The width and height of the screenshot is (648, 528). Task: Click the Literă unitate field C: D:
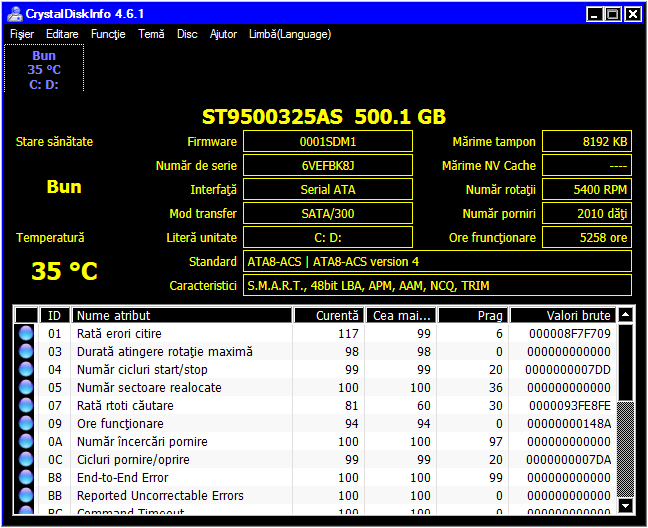coord(328,238)
